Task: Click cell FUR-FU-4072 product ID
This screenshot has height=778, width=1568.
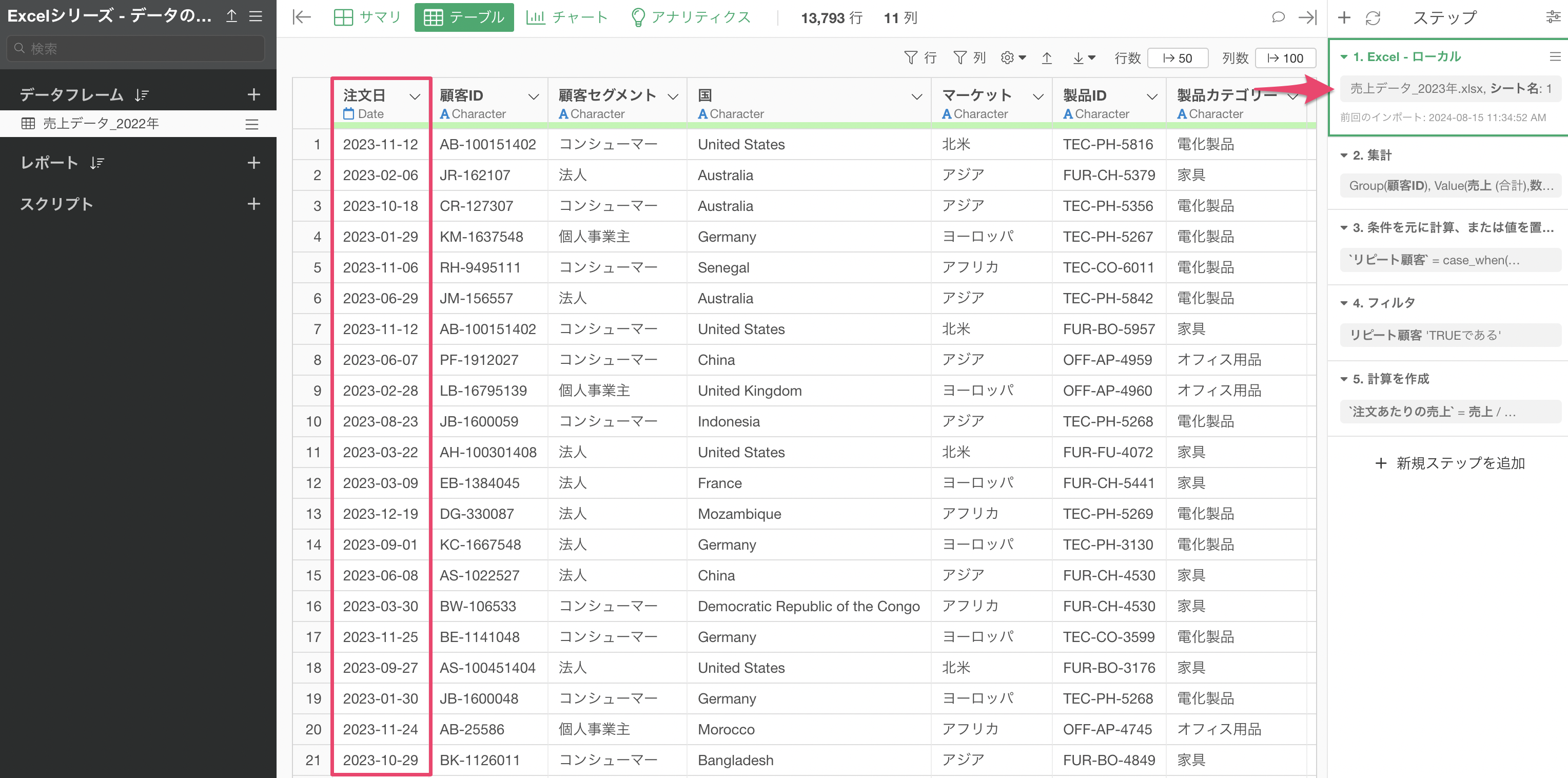Action: point(1108,452)
